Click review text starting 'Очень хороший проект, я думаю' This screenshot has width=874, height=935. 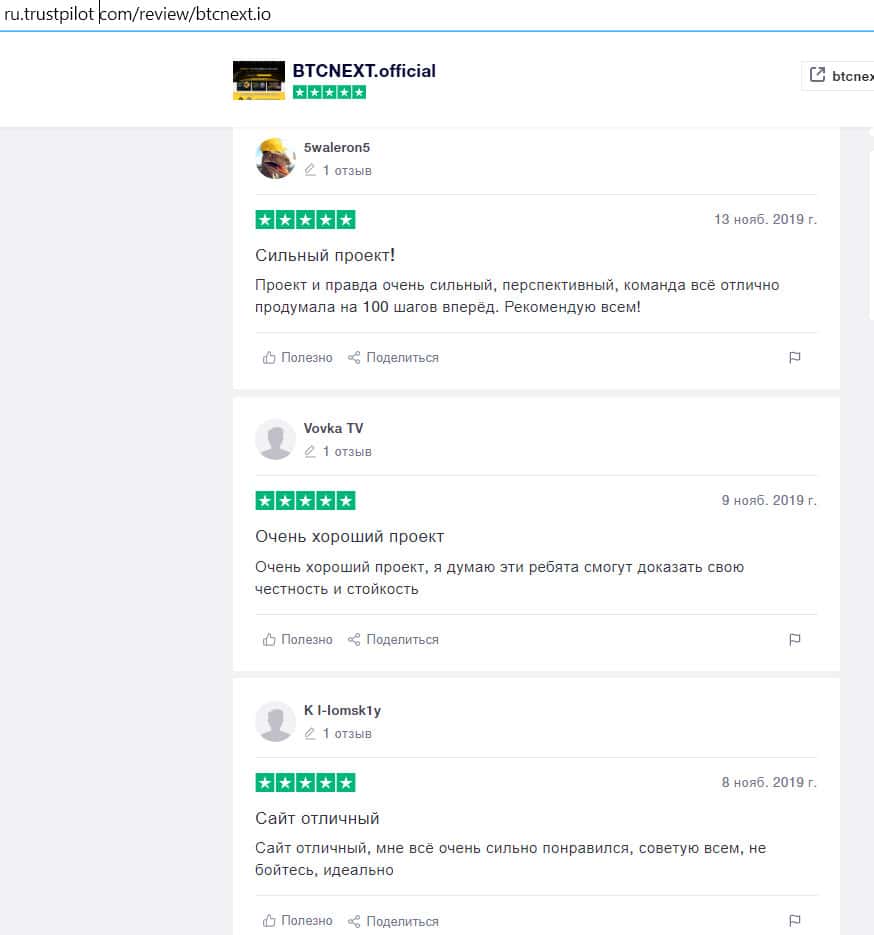[500, 578]
